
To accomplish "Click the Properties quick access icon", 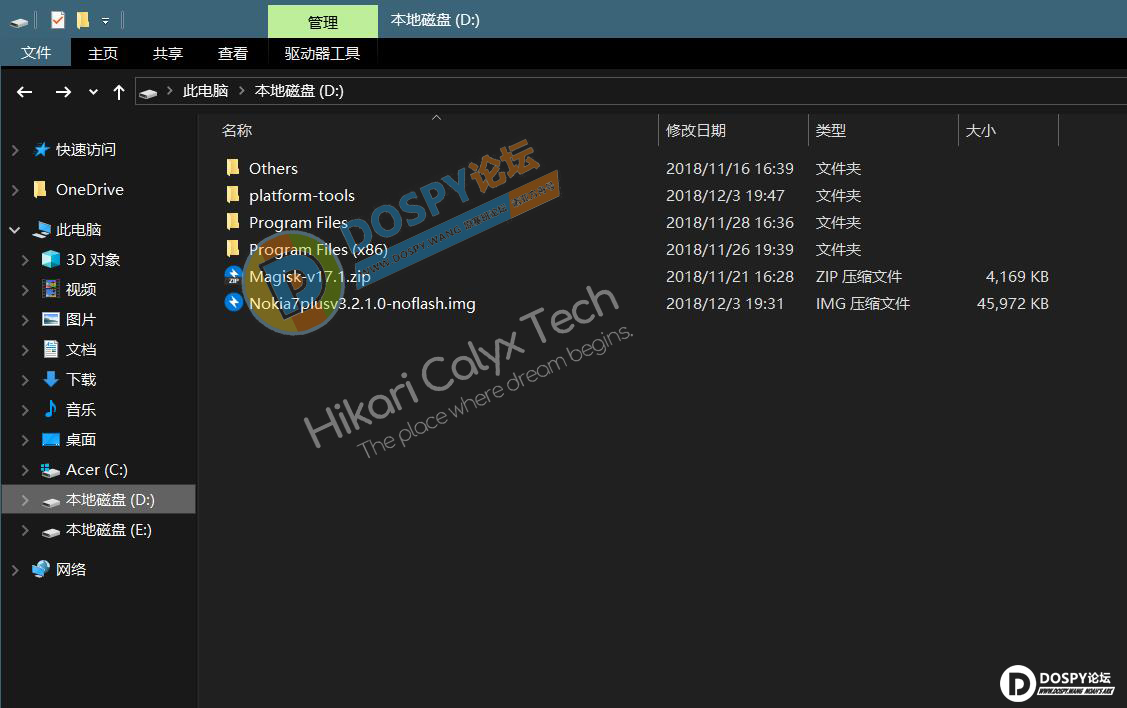I will coord(57,20).
